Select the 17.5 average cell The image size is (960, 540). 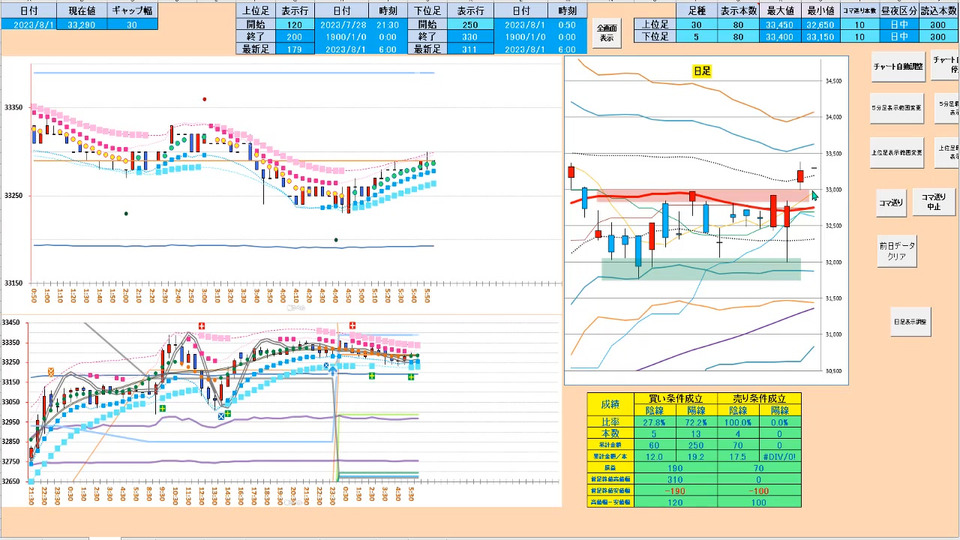738,457
